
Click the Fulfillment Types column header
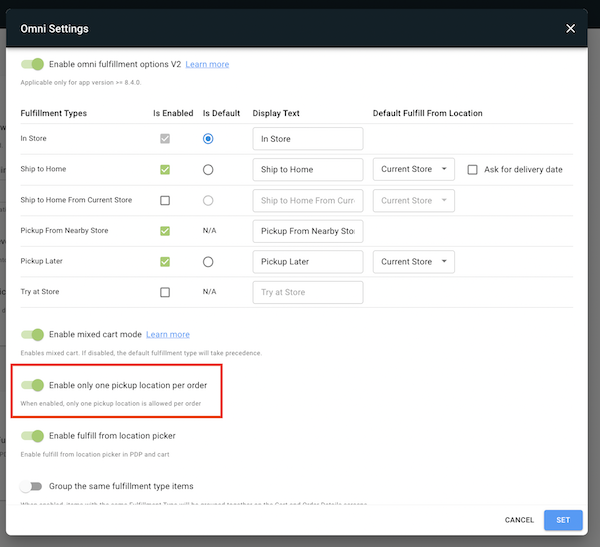click(54, 113)
